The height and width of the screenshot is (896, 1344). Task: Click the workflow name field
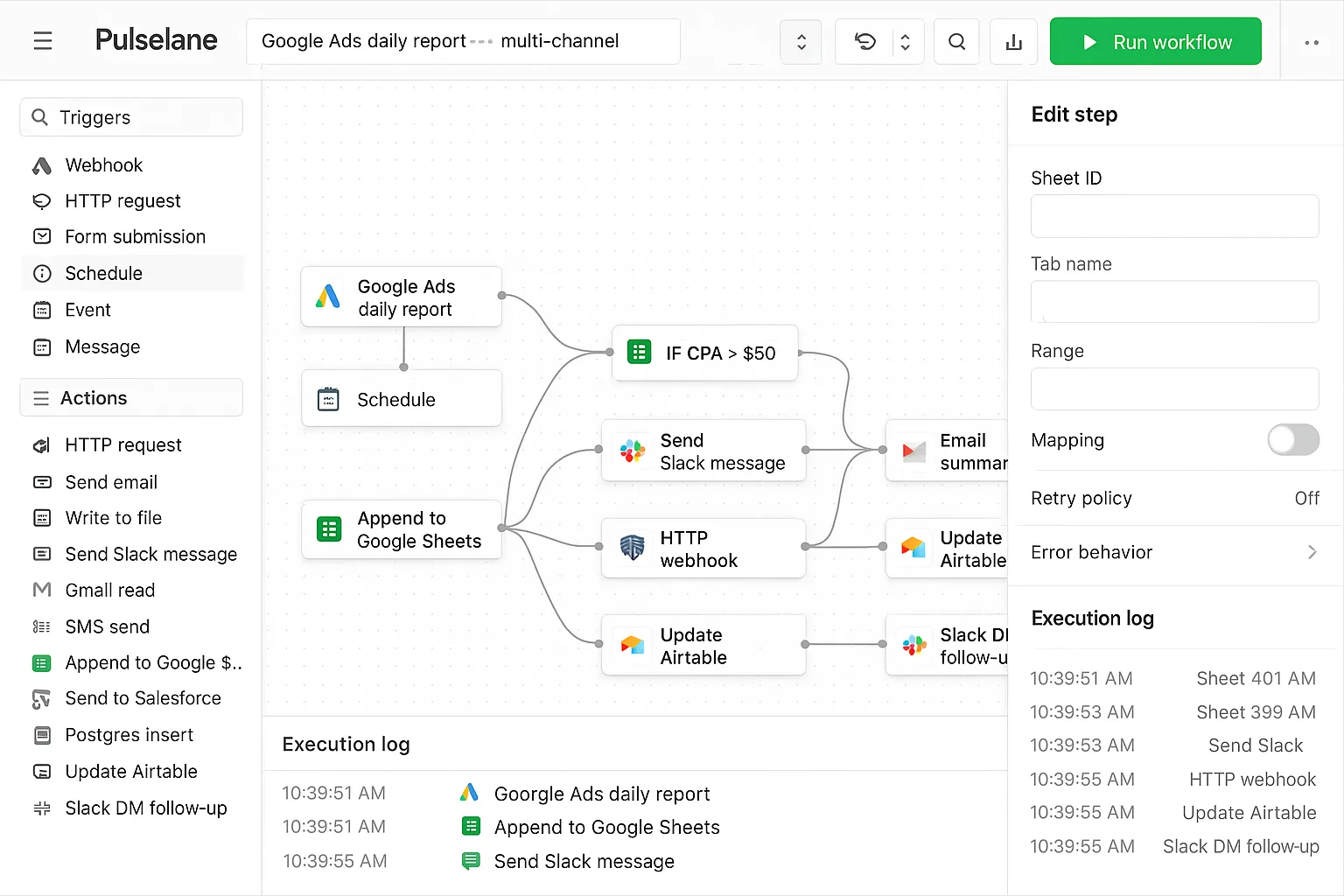coord(463,41)
